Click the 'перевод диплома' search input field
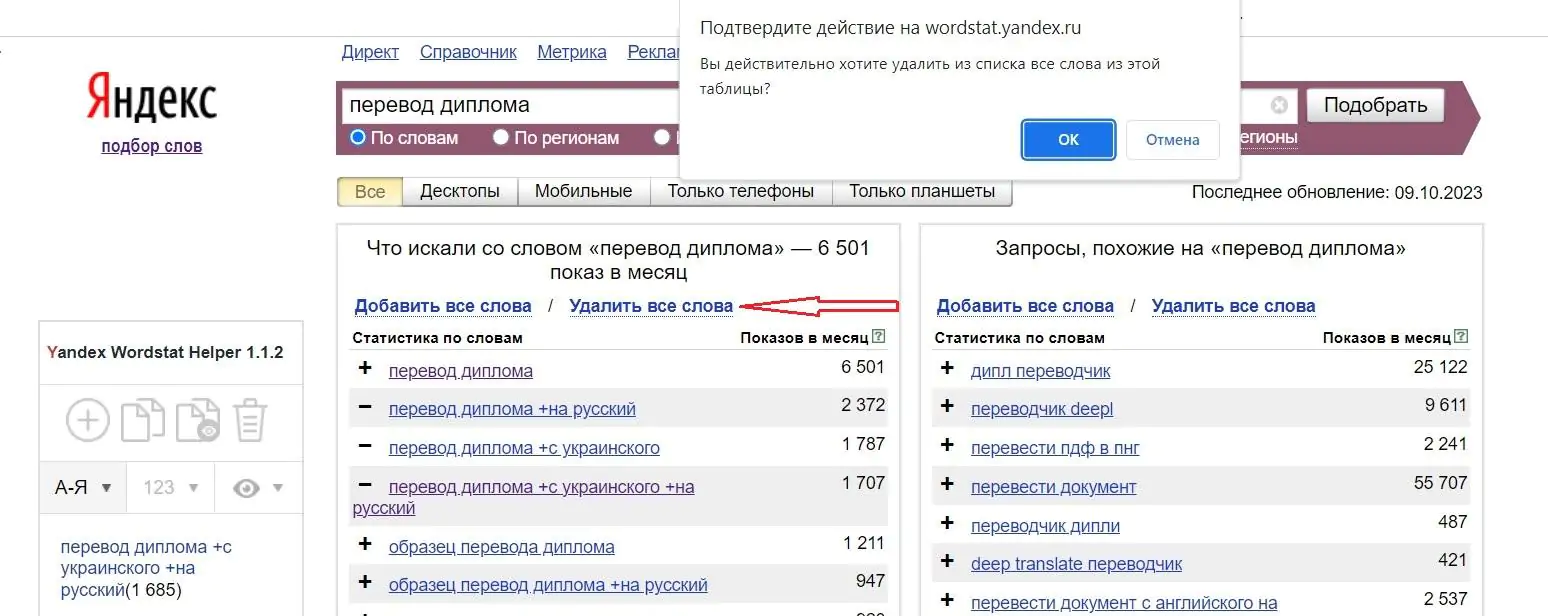Screen dimensions: 1548x616 510,105
